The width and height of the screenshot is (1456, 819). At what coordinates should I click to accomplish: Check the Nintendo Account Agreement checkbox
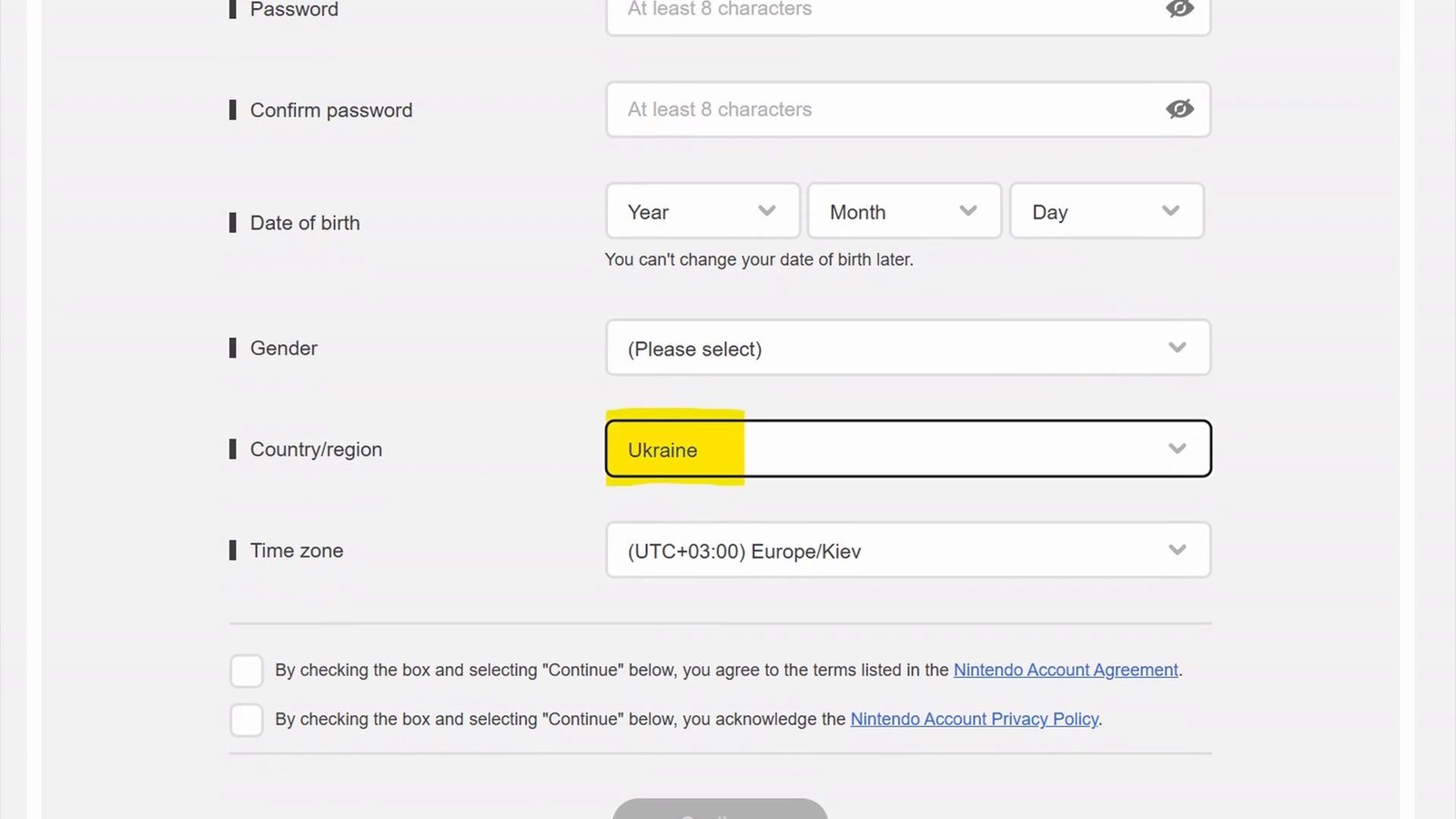click(247, 671)
